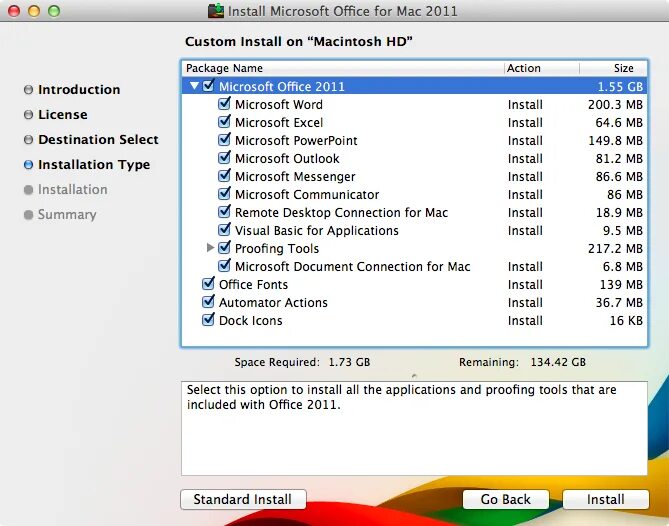Click the Remaining 134.42 GB text
669x526 pixels.
pyautogui.click(x=522, y=362)
